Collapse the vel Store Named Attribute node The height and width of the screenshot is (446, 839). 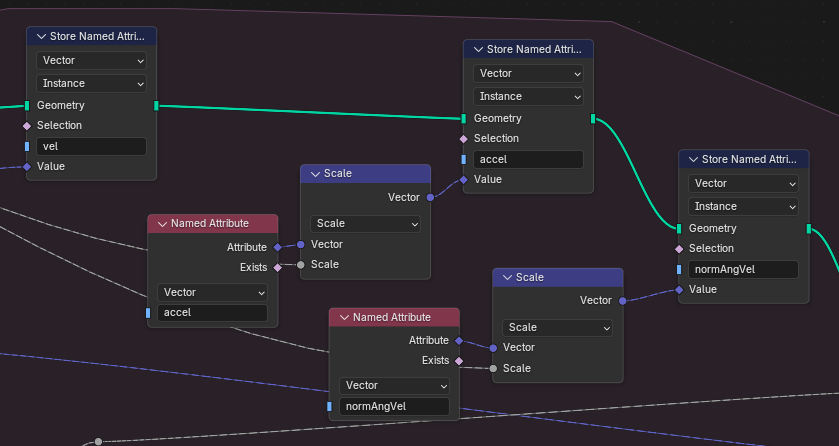(x=41, y=36)
